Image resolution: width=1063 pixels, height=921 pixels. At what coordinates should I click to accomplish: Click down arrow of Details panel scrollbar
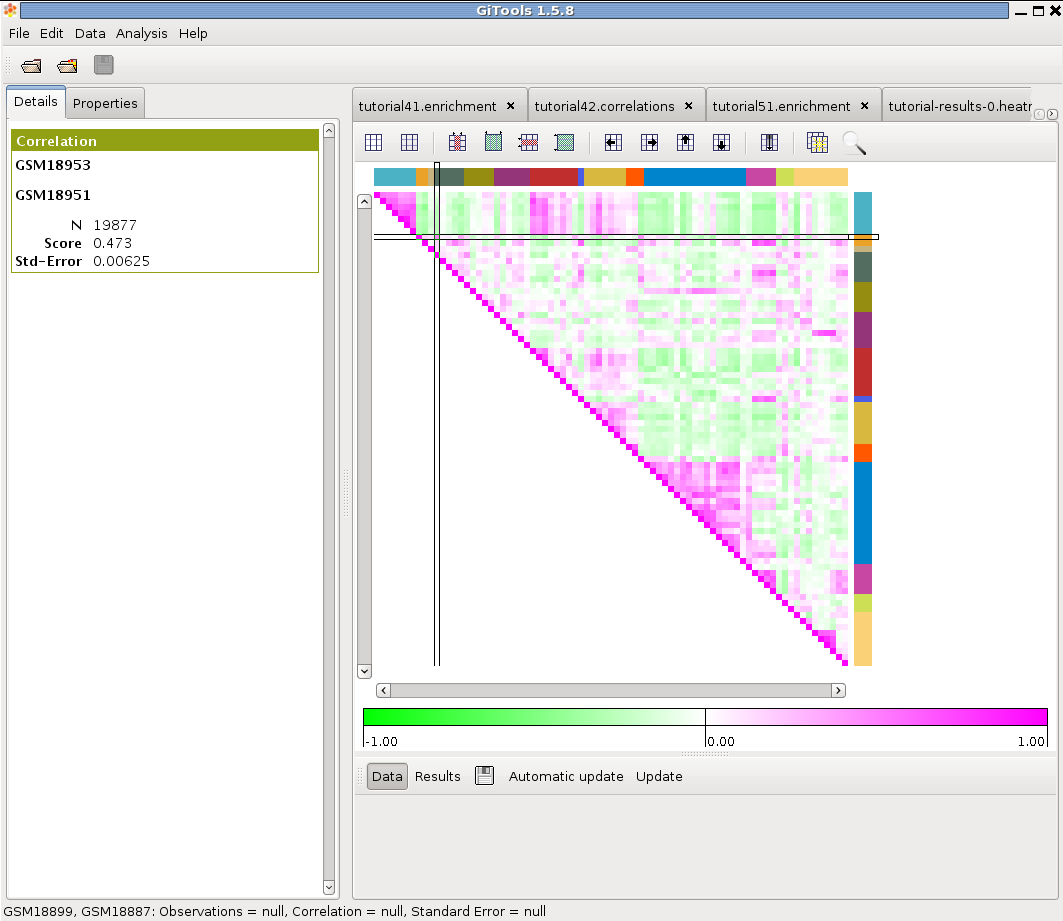pos(329,887)
